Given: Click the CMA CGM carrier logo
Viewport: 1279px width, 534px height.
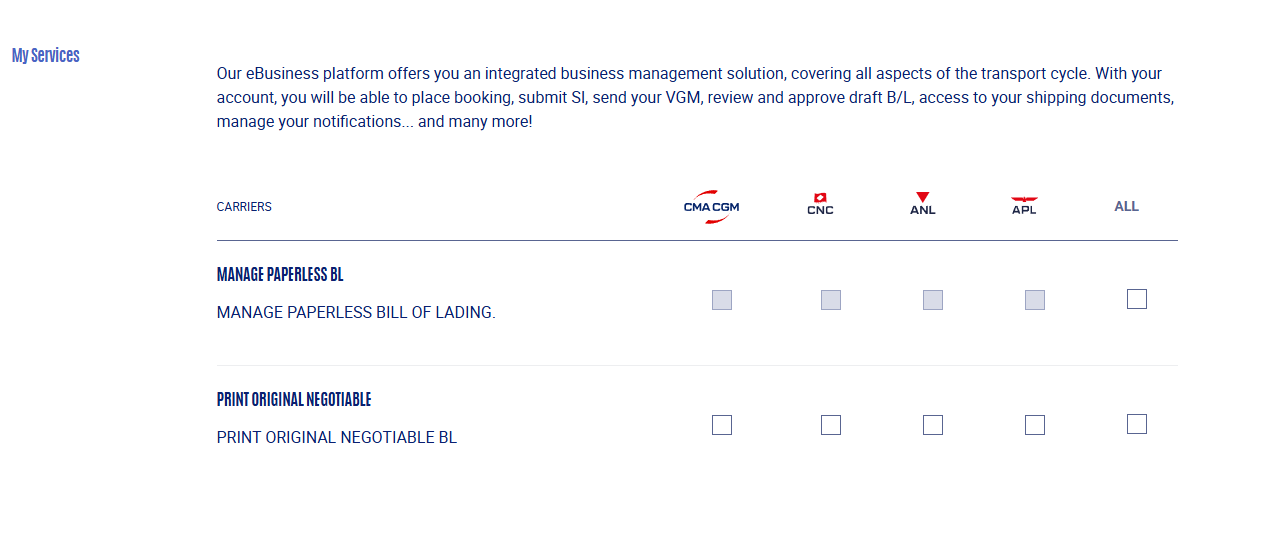Looking at the screenshot, I should click(x=712, y=207).
